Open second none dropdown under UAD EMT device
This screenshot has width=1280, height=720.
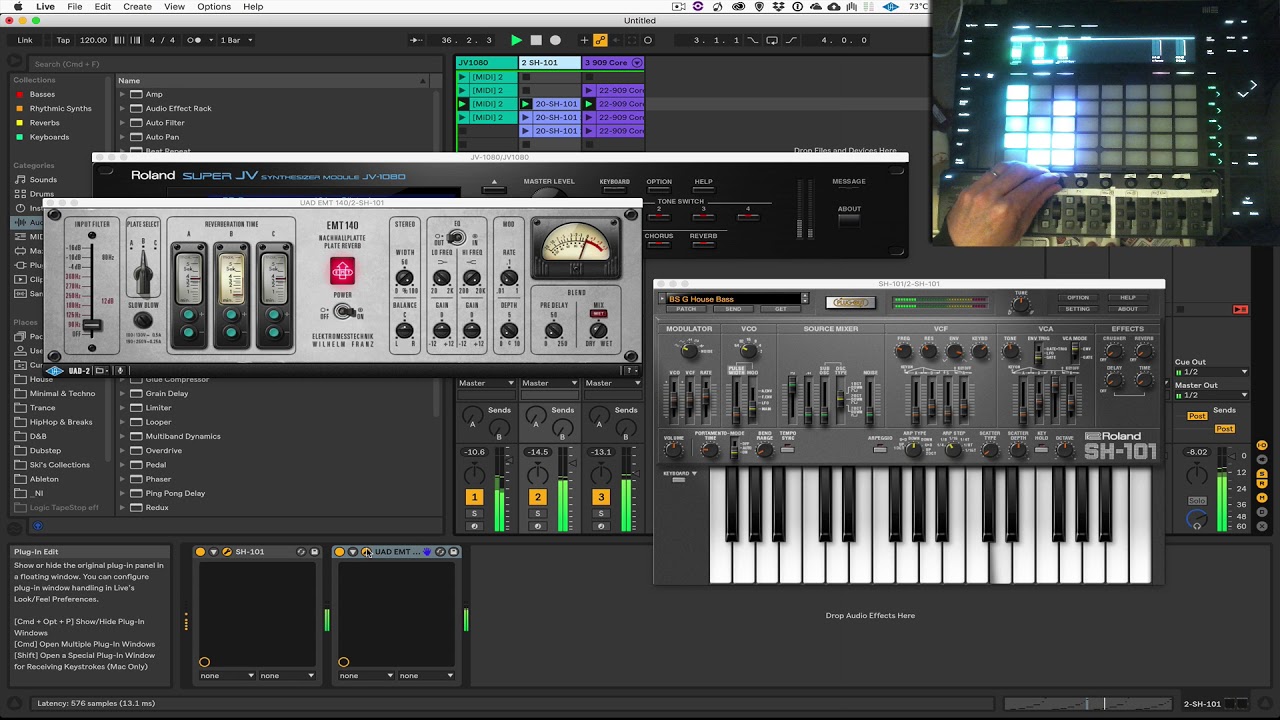point(427,676)
